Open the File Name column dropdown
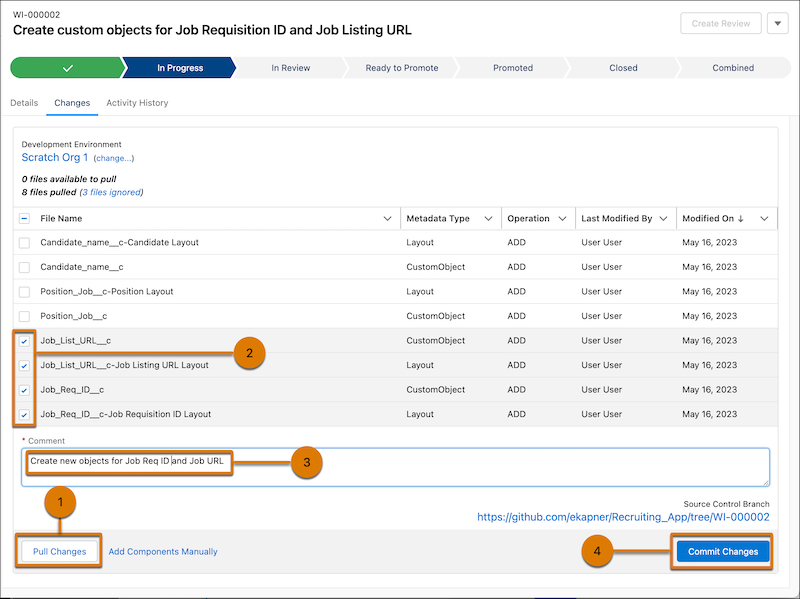800x599 pixels. tap(389, 218)
